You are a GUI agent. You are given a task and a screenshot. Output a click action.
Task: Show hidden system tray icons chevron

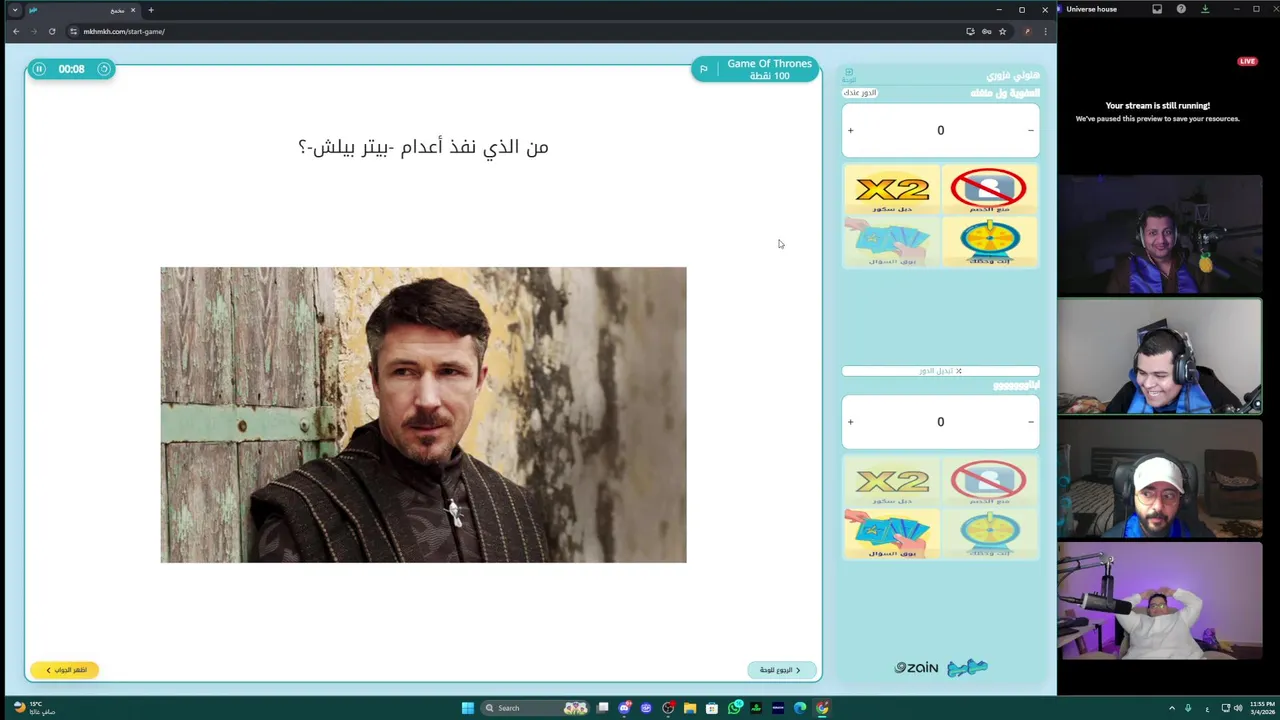click(1173, 708)
